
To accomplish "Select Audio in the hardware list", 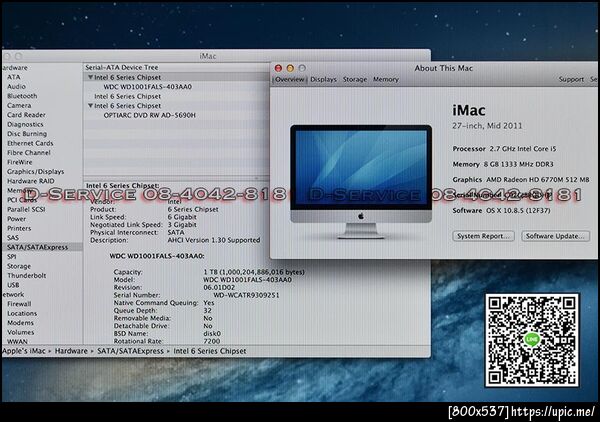I will click(x=16, y=86).
